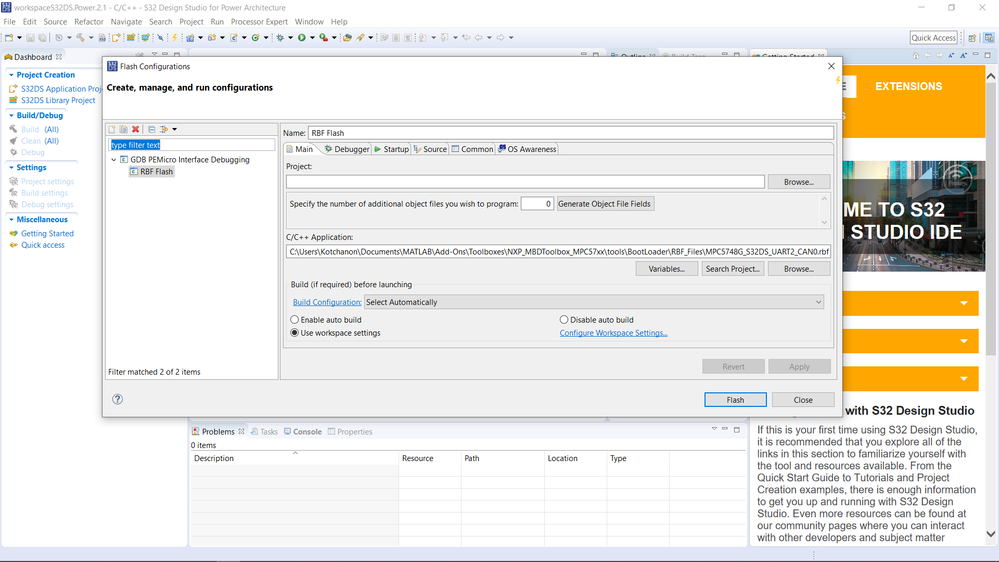Open the Run toolbar dropdown arrow
This screenshot has width=999, height=562.
click(x=312, y=38)
